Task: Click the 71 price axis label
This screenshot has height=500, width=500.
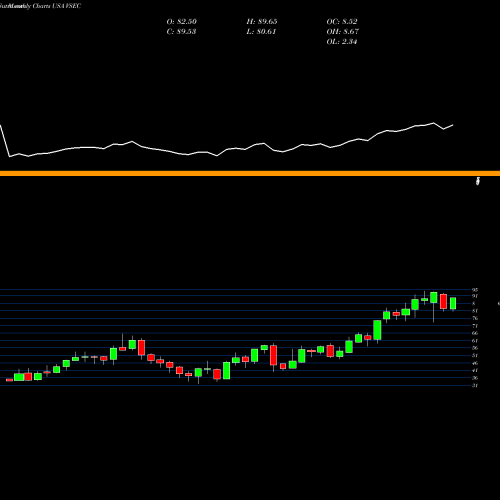Action: pyautogui.click(x=475, y=326)
